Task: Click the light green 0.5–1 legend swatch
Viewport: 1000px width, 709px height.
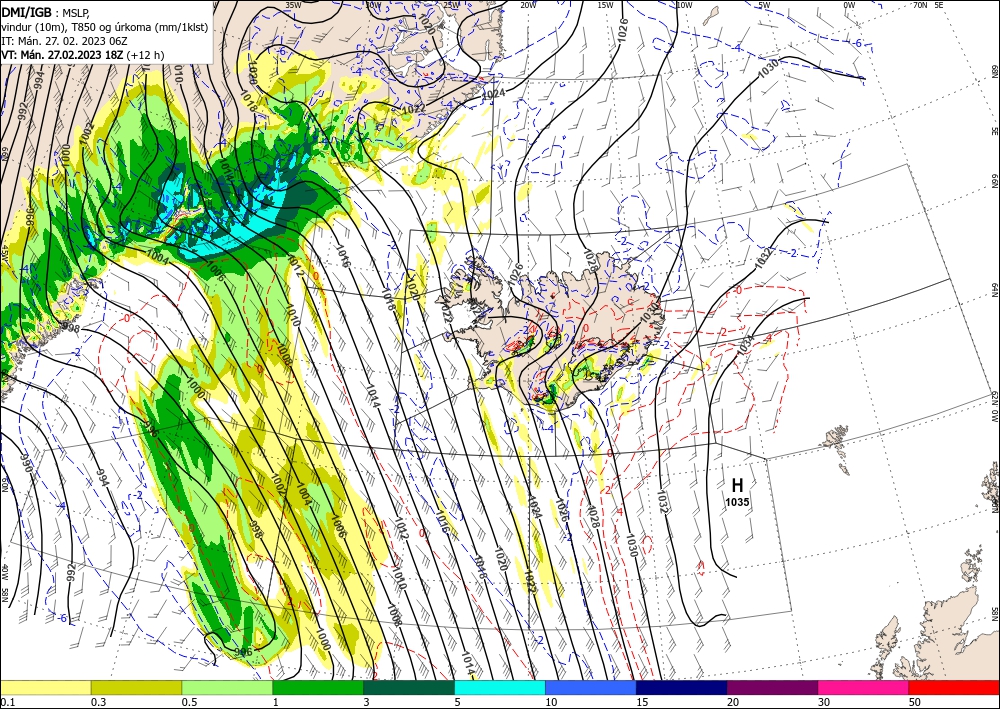Action: (x=227, y=687)
